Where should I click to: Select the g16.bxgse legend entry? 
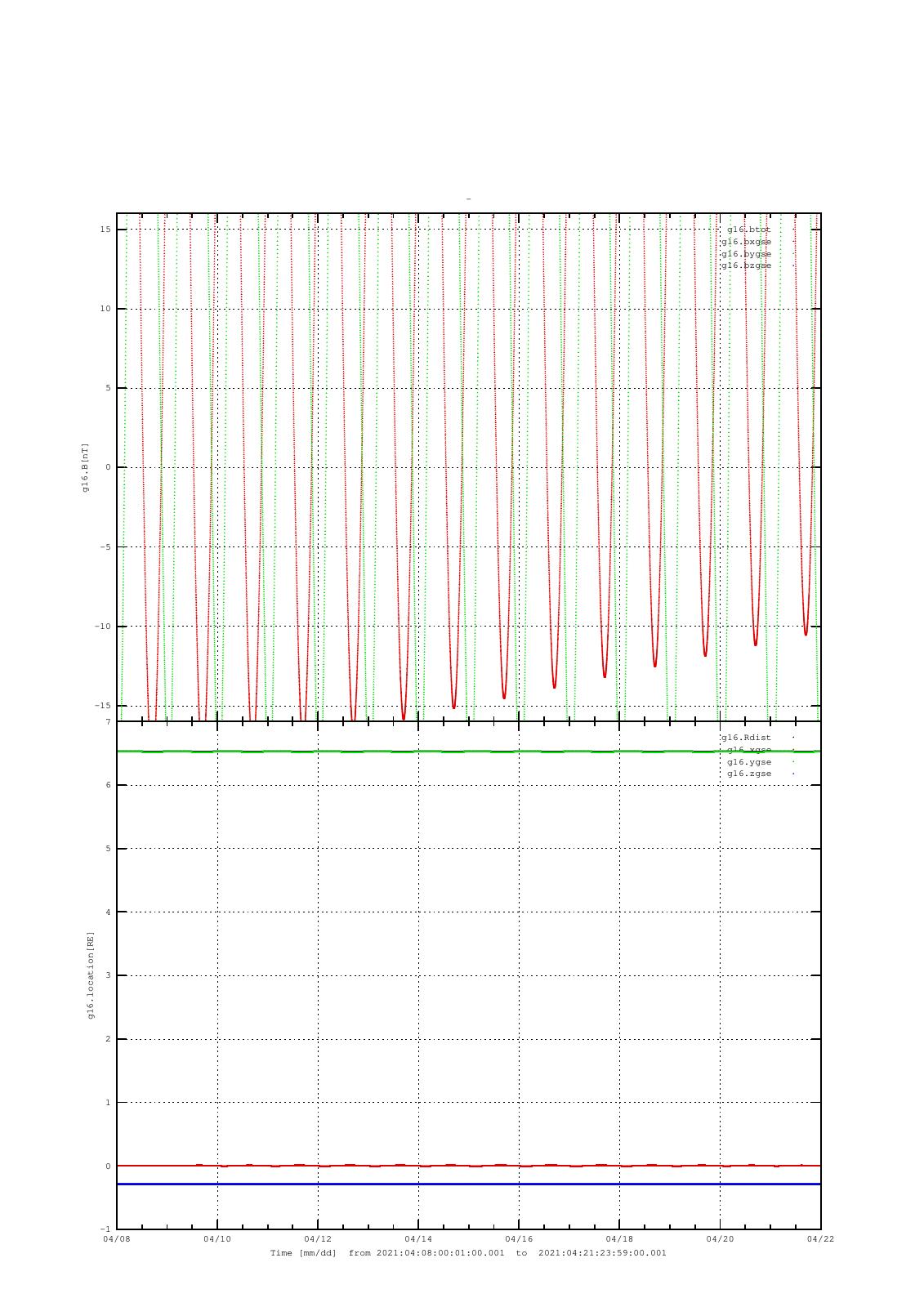tap(746, 242)
